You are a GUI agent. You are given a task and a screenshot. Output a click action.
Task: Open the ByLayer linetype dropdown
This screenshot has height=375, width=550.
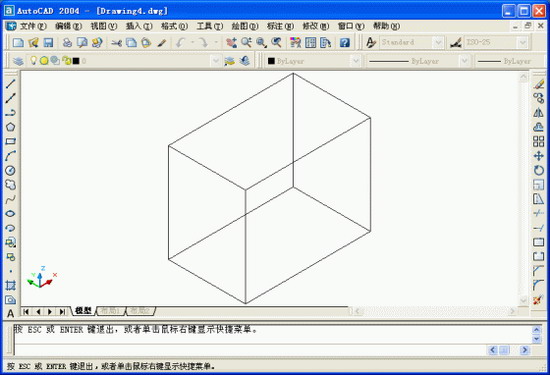[x=418, y=61]
